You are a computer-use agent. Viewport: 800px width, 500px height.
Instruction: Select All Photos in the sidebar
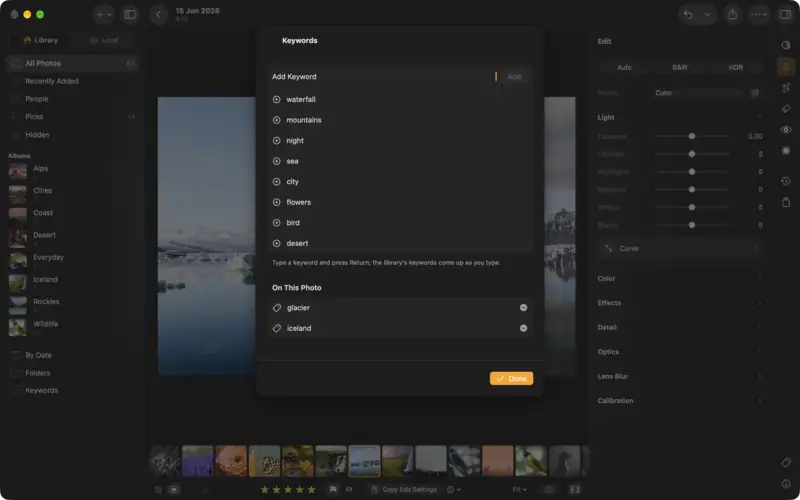[x=73, y=63]
